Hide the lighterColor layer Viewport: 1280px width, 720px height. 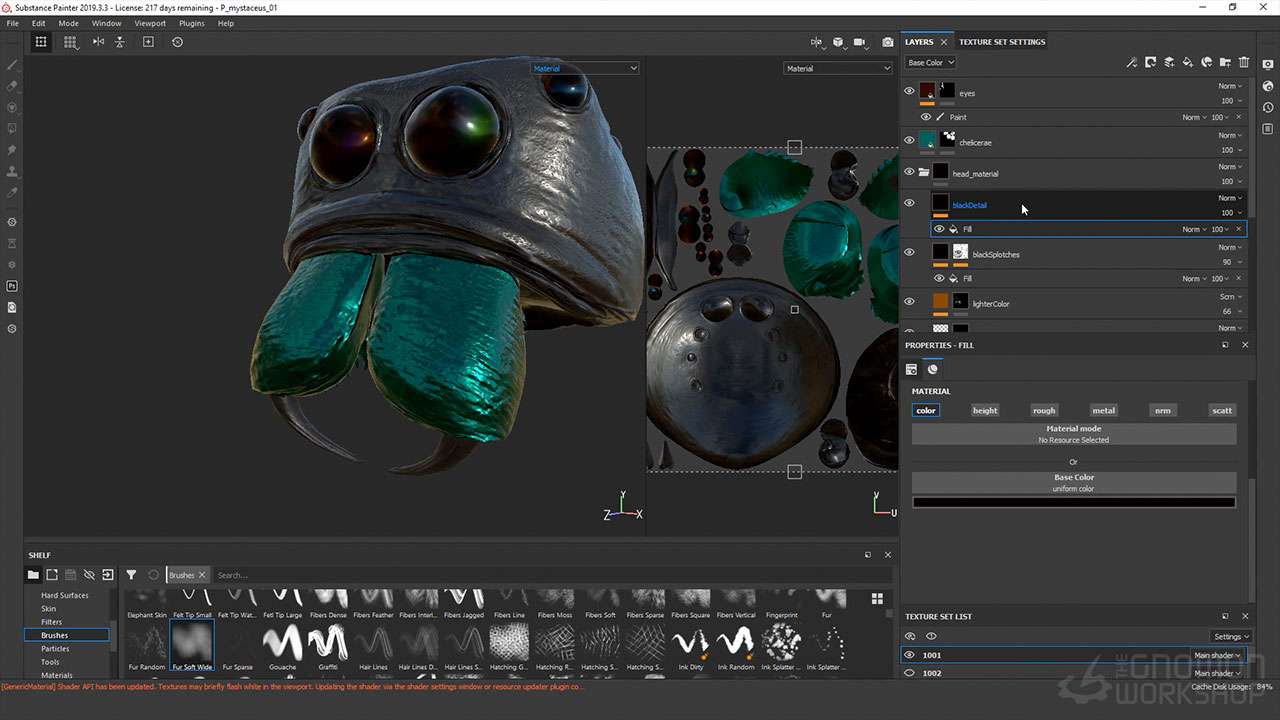(x=909, y=301)
